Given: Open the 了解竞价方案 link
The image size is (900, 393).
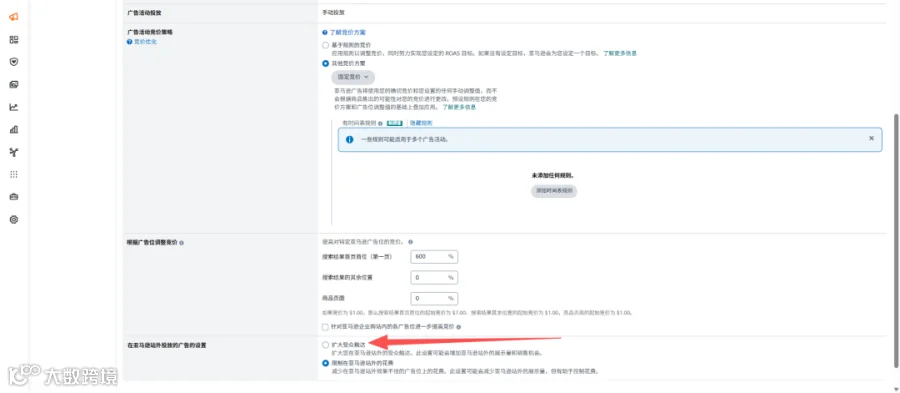Looking at the screenshot, I should coord(347,33).
